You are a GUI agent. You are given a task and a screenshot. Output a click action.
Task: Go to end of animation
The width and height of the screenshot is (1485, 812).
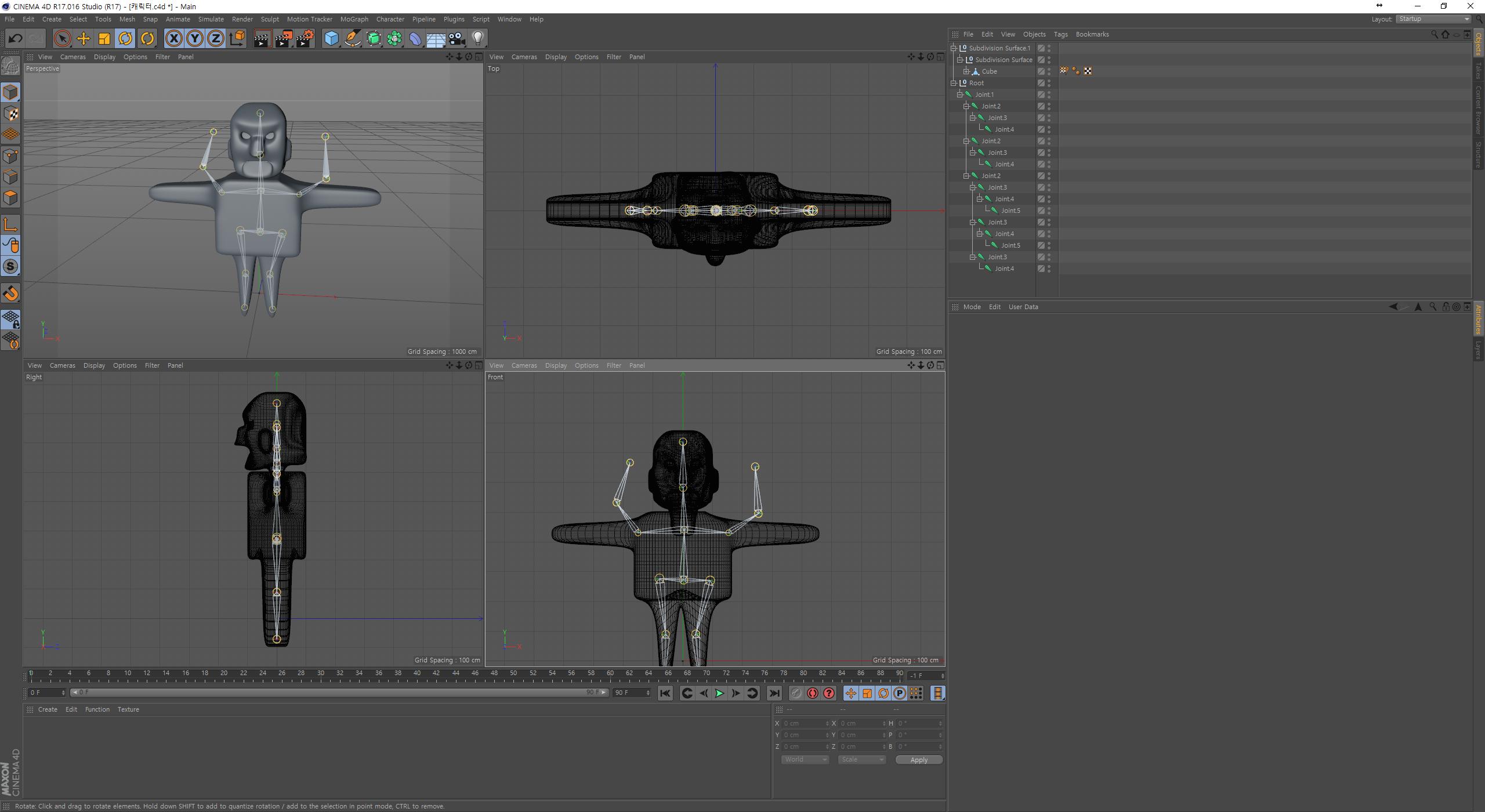(x=774, y=693)
